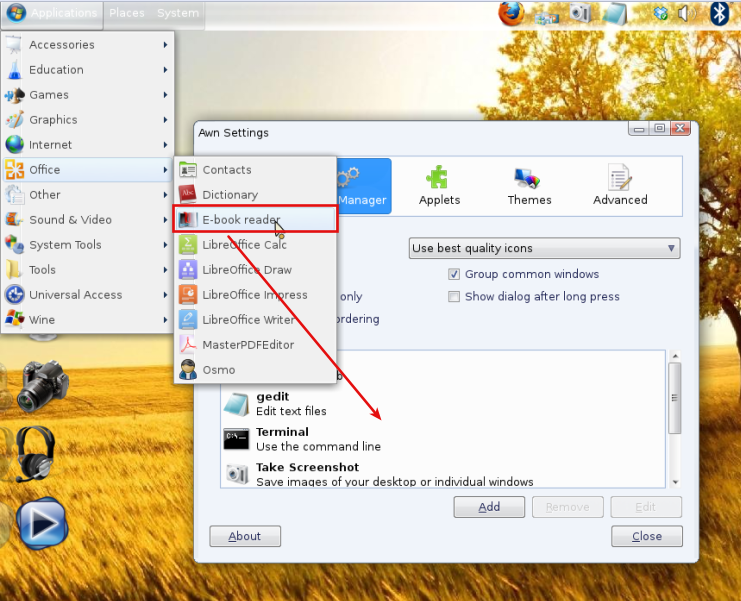
Task: Click the About button
Action: pyautogui.click(x=245, y=536)
